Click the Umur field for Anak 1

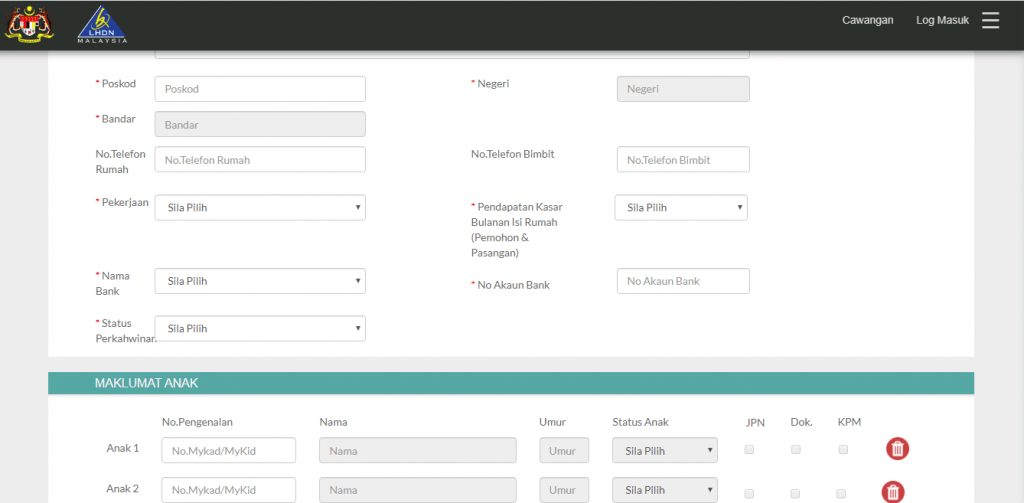(x=564, y=450)
